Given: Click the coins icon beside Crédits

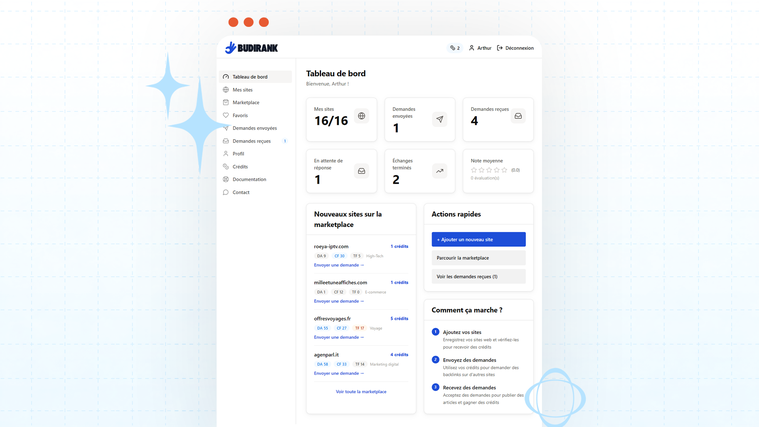Looking at the screenshot, I should [226, 167].
